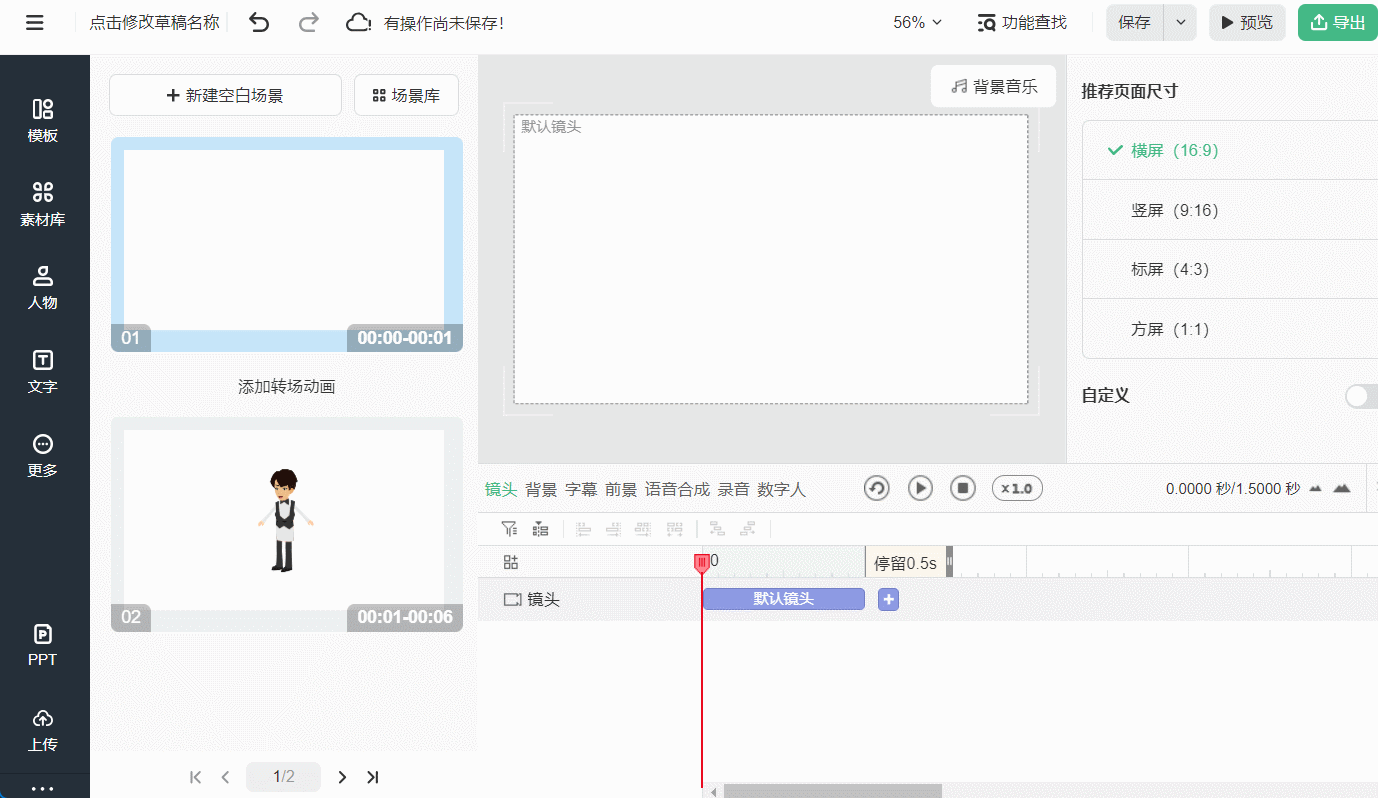Click the 预览 preview button
This screenshot has height=798, width=1378.
click(1247, 22)
